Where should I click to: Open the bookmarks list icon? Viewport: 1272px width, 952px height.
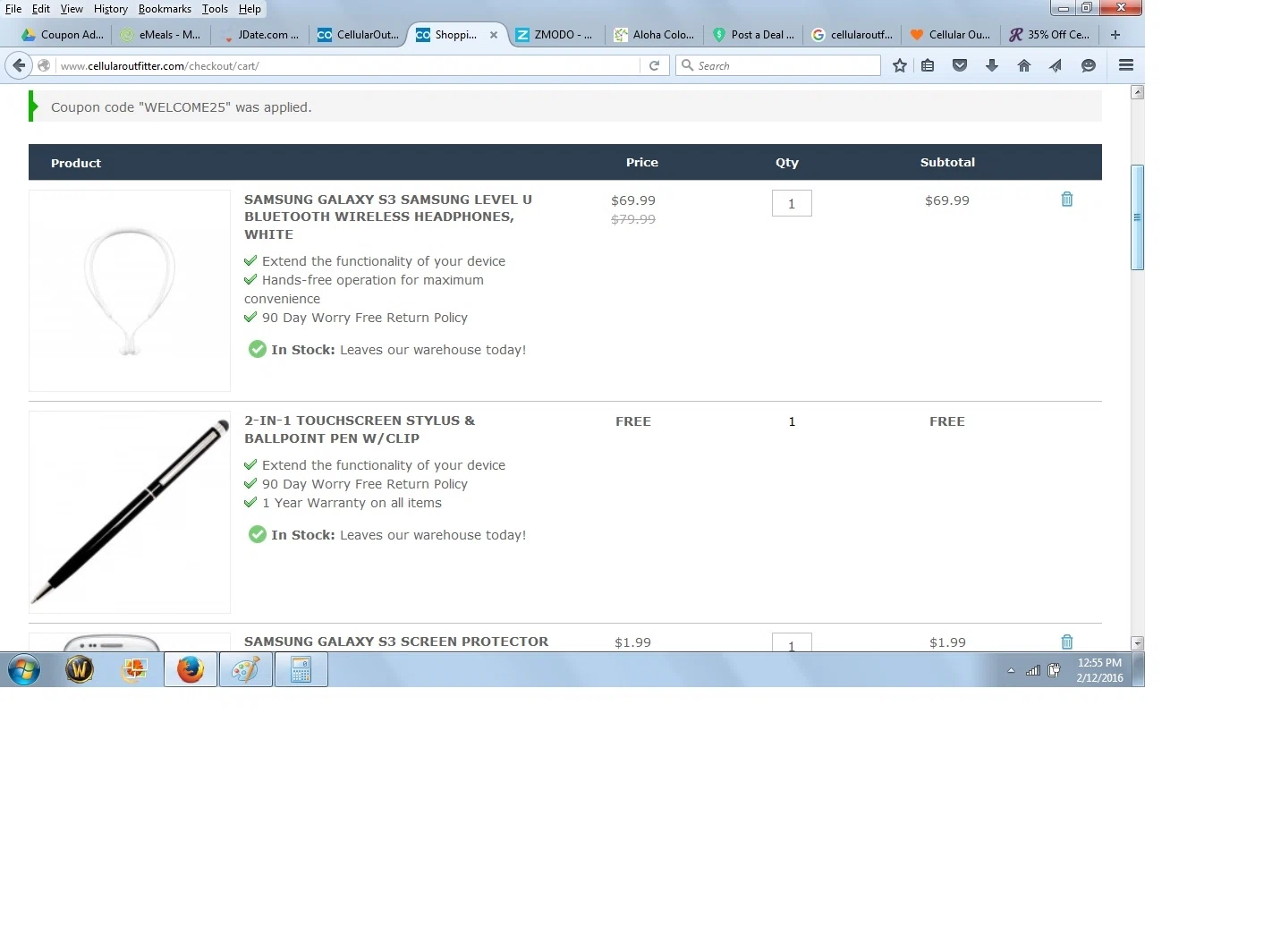(x=928, y=65)
